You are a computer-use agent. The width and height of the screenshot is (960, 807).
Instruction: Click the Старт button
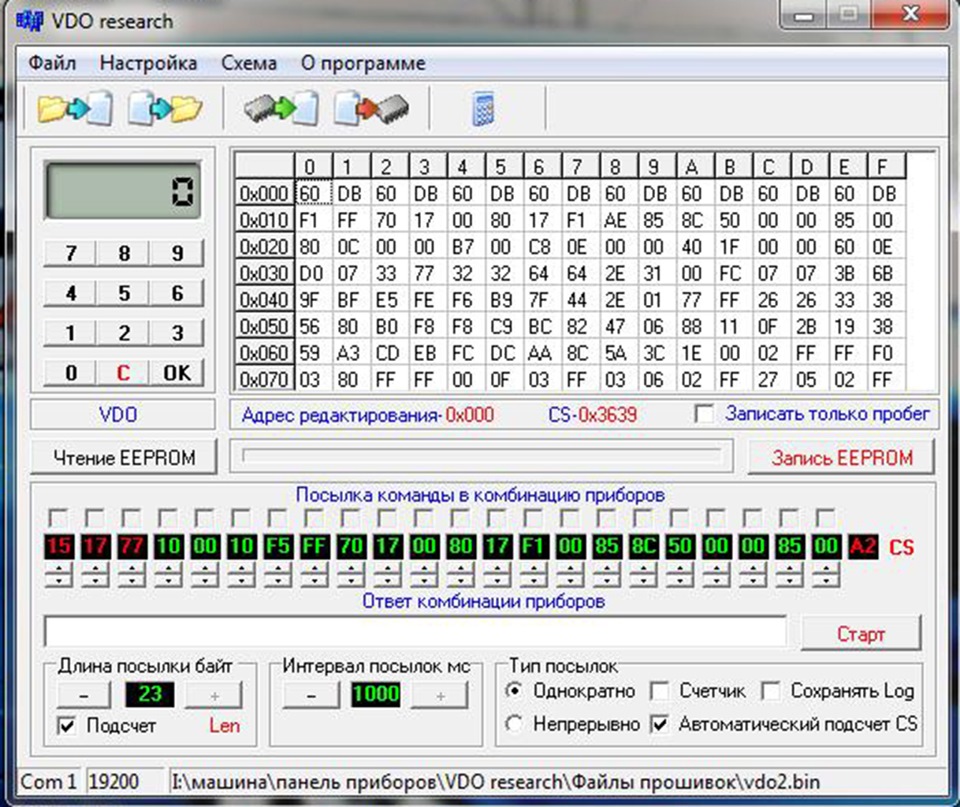coord(860,633)
